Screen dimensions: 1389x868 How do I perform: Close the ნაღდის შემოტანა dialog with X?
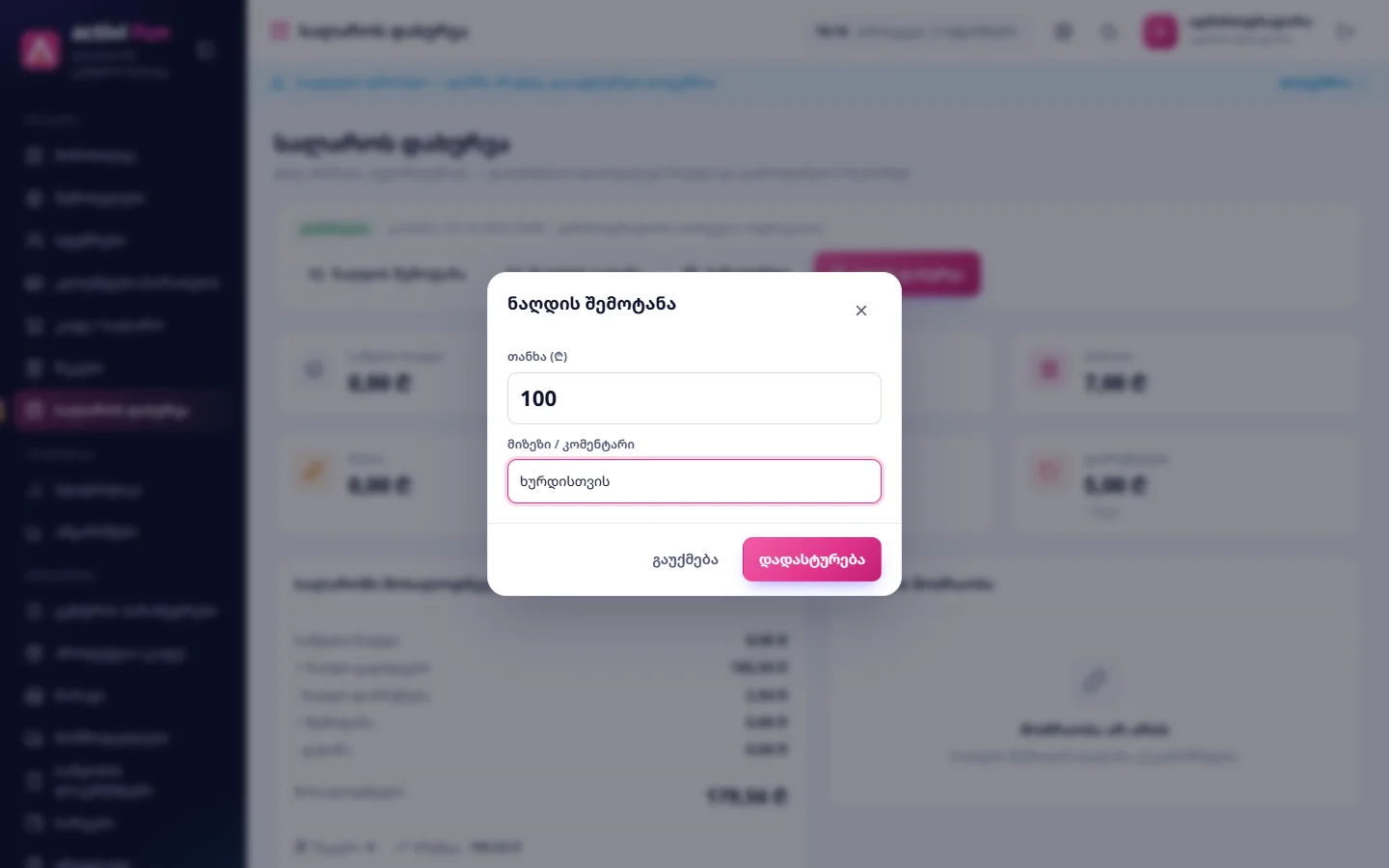861,311
